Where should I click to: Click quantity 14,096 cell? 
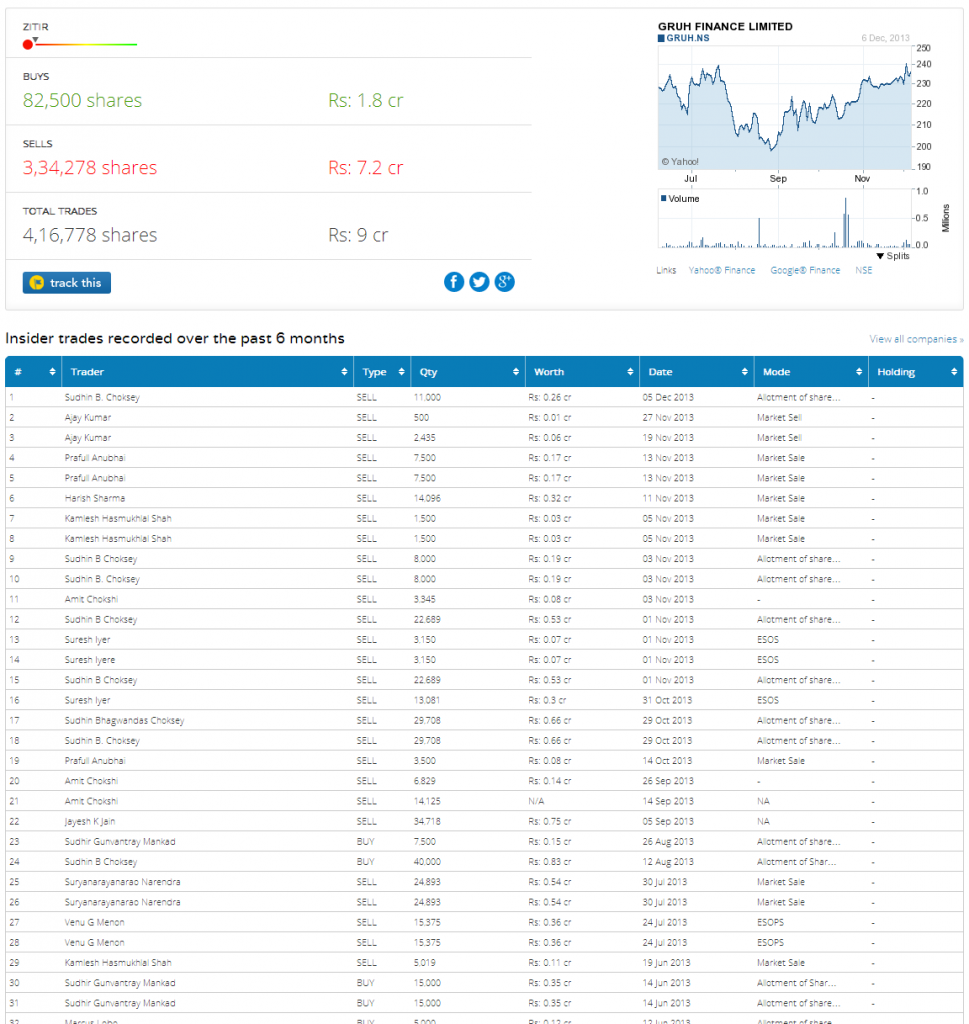coord(427,498)
